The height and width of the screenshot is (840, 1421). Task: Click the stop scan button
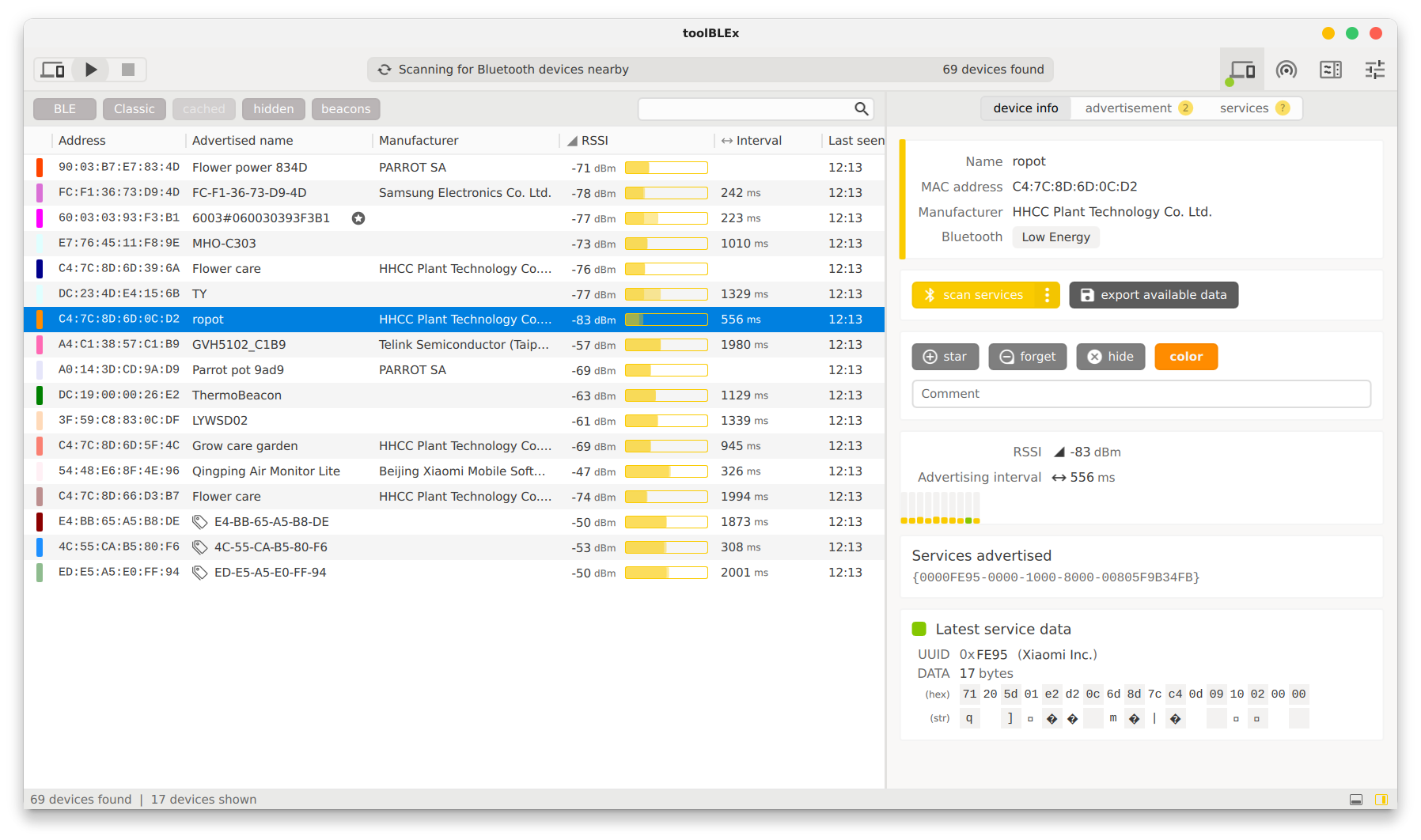(128, 70)
